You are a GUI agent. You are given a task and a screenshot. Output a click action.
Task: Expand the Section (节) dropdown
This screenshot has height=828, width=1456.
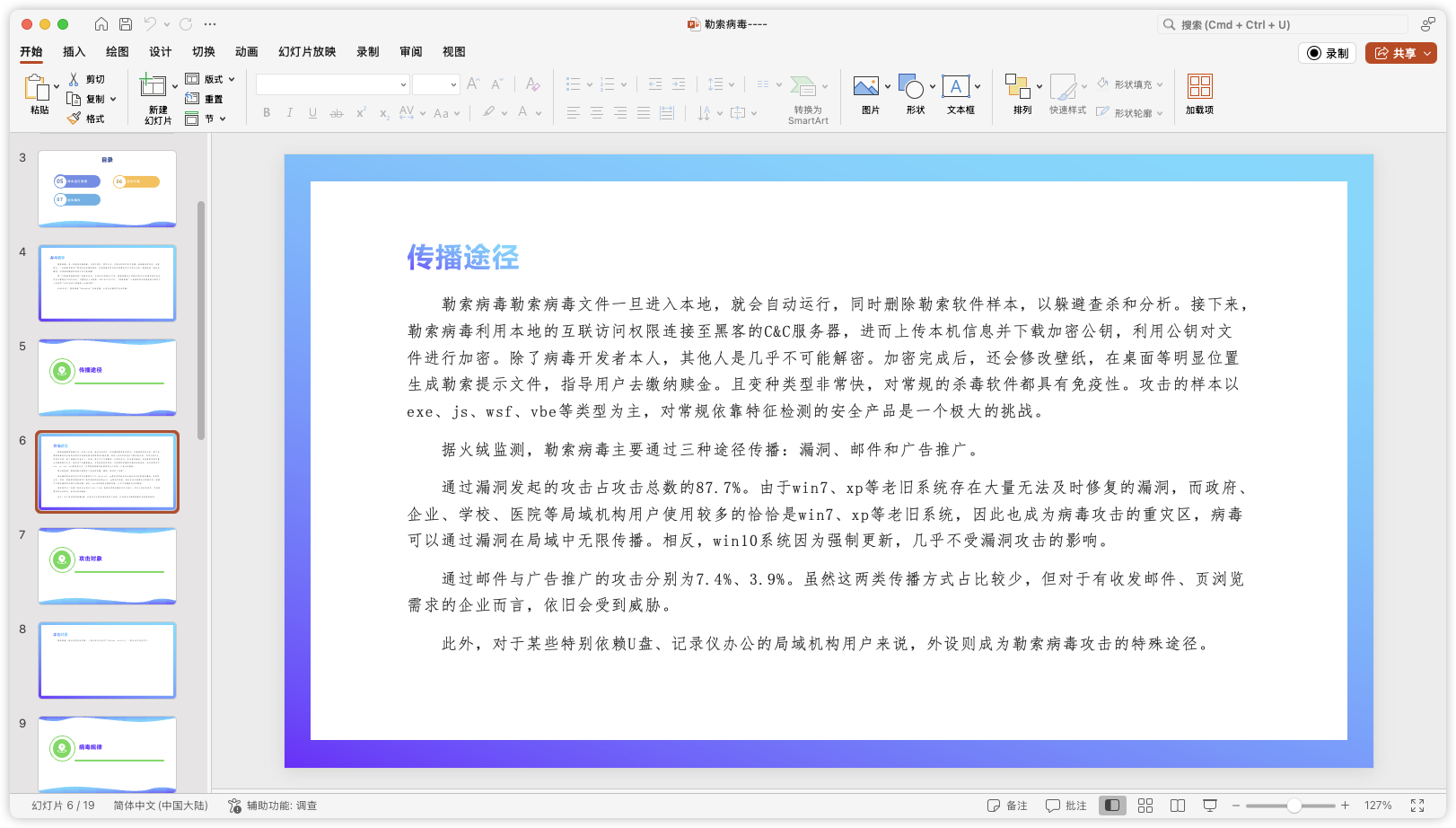(x=206, y=119)
